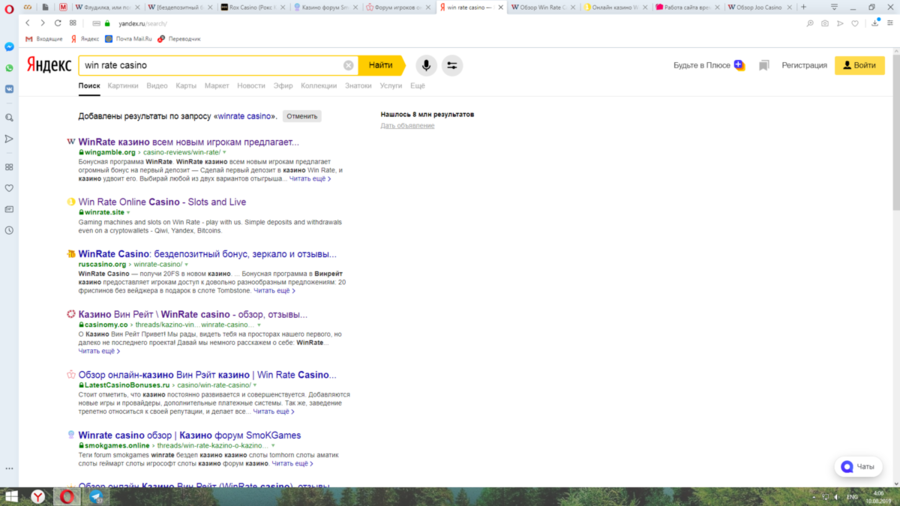900x506 pixels.
Task: Click the green secure padlock icon
Action: coord(107,24)
